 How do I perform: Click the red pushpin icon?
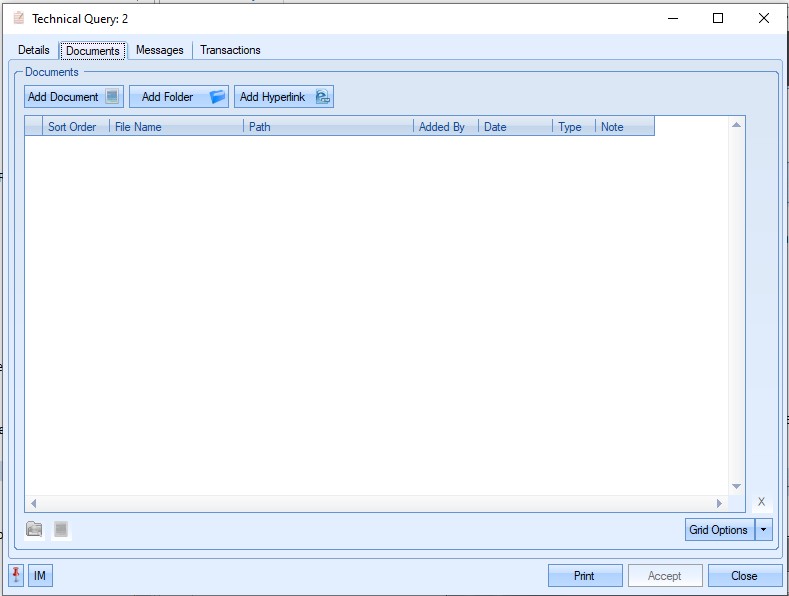[x=16, y=575]
